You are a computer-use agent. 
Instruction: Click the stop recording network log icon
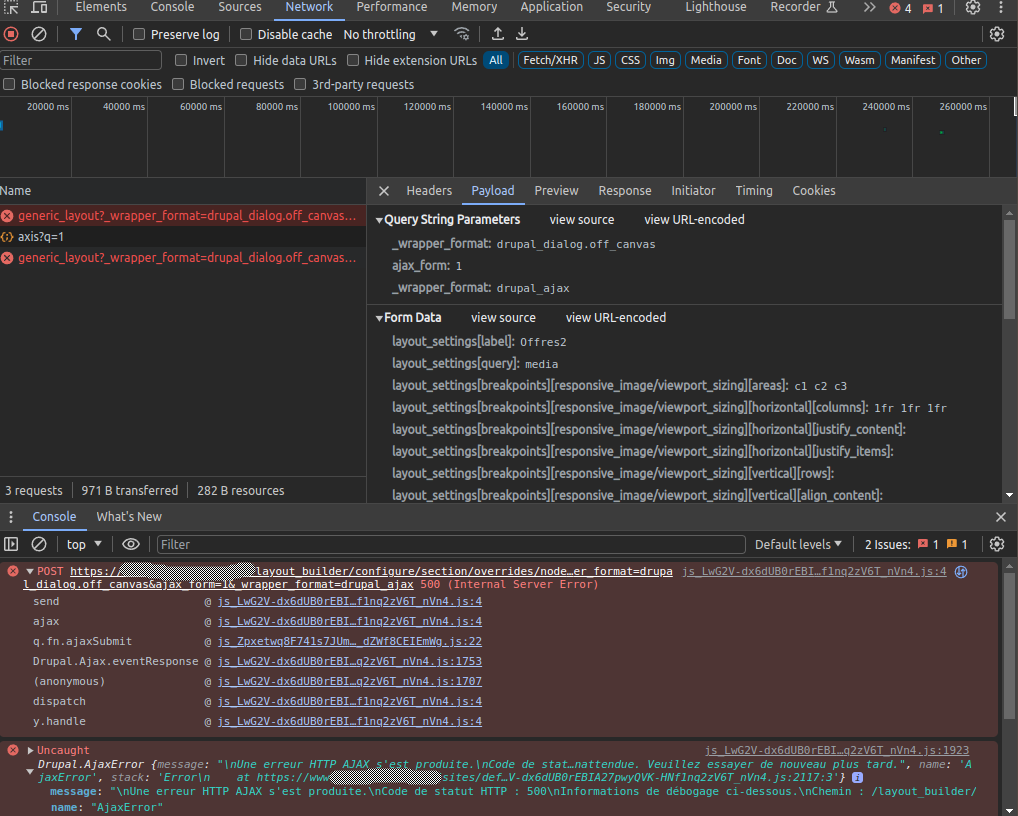point(11,34)
